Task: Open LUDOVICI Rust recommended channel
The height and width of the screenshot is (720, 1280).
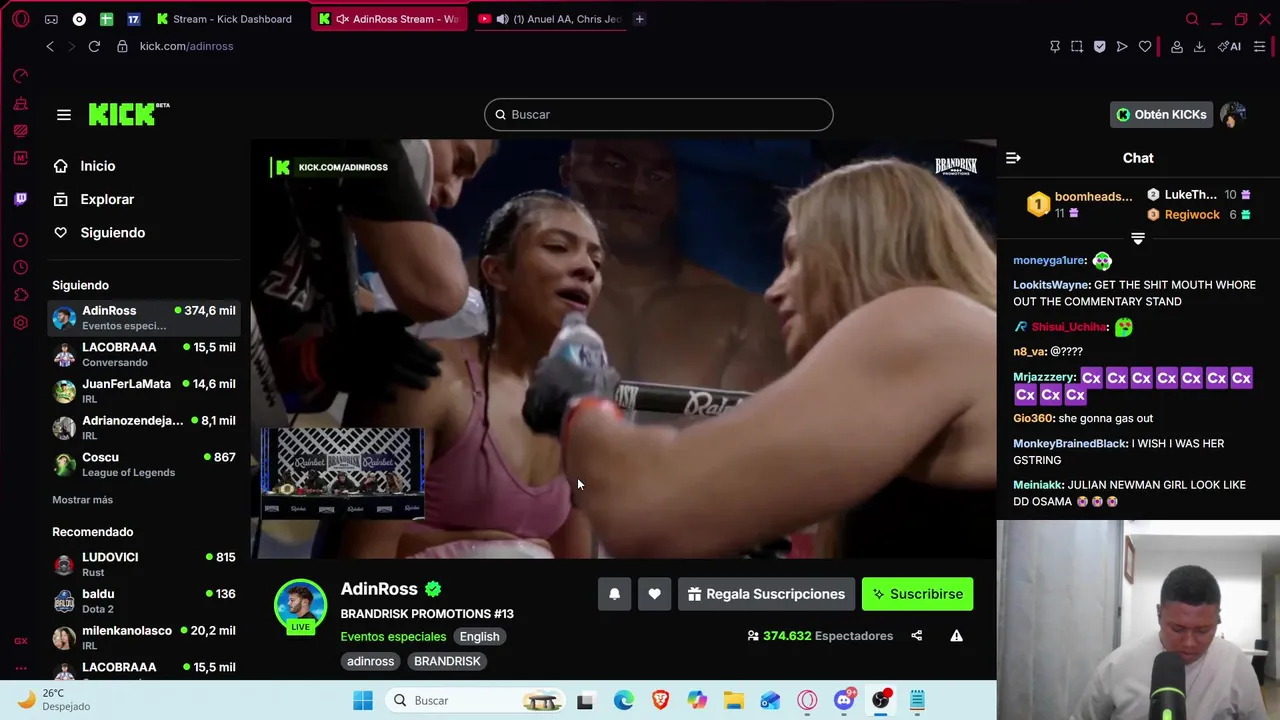Action: [x=144, y=564]
